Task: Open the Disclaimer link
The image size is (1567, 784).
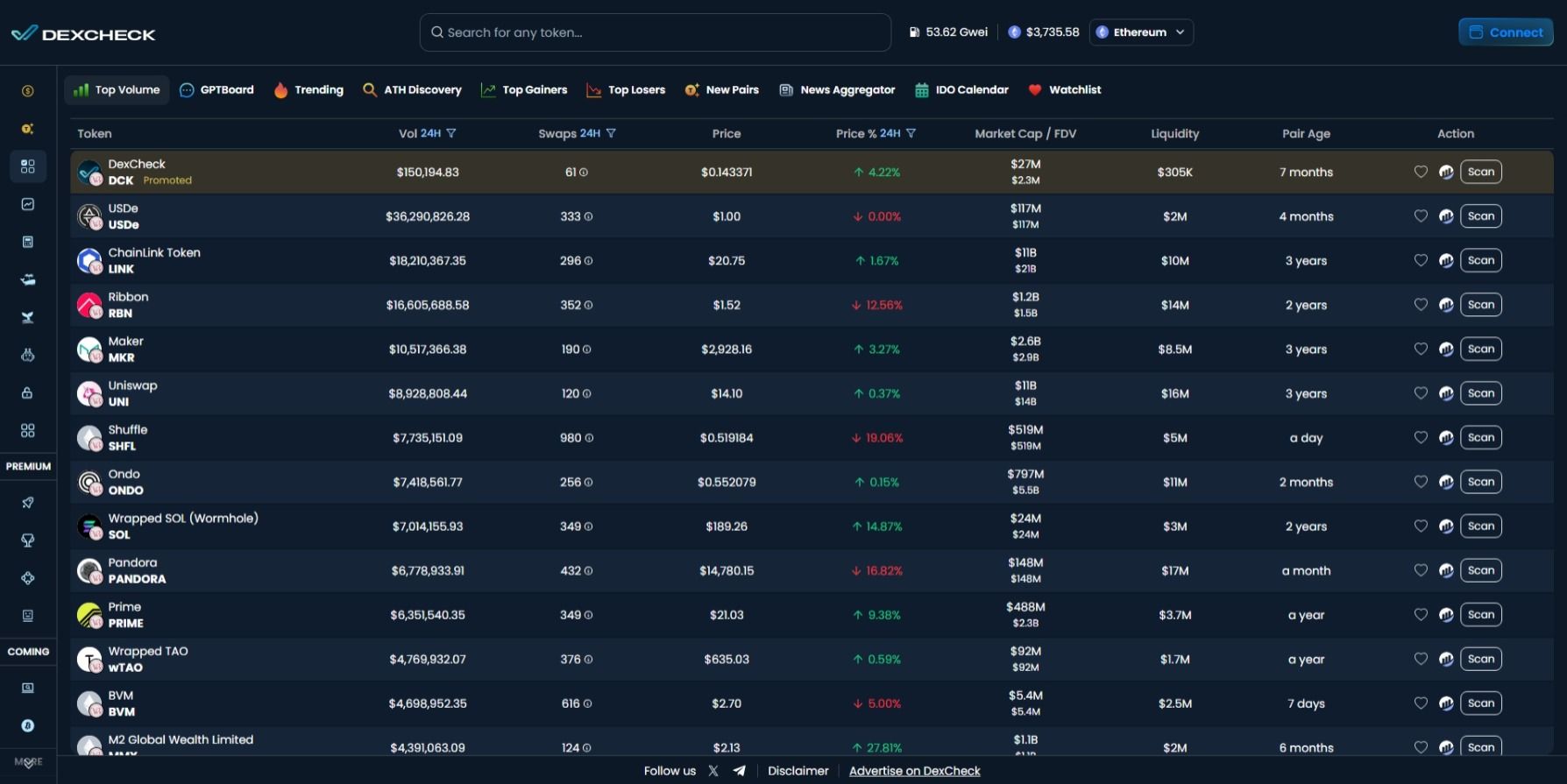Action: coord(798,771)
